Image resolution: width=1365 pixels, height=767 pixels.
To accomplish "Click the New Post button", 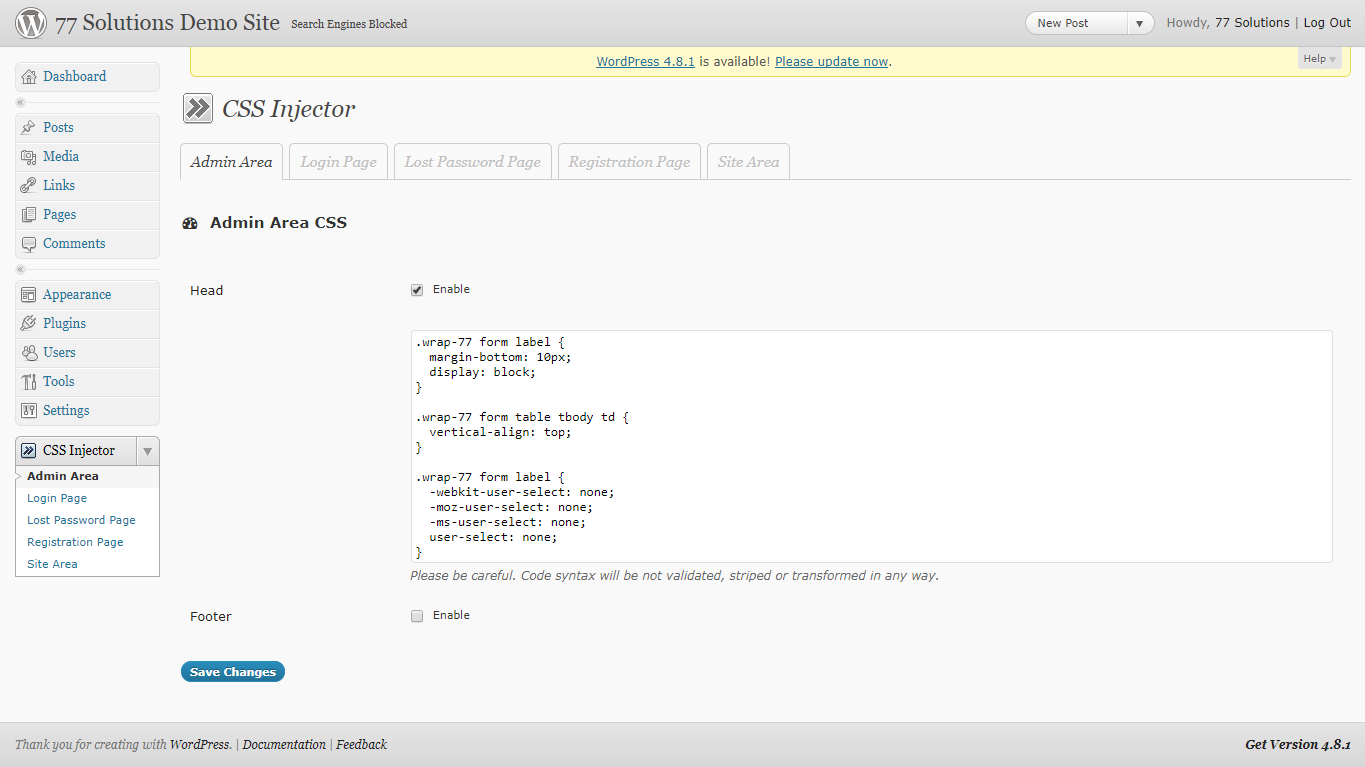I will coord(1077,23).
